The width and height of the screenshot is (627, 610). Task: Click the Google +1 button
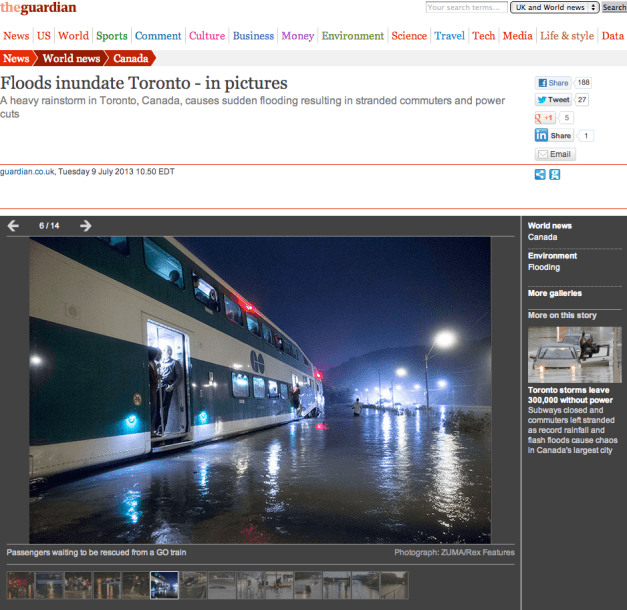click(x=545, y=118)
